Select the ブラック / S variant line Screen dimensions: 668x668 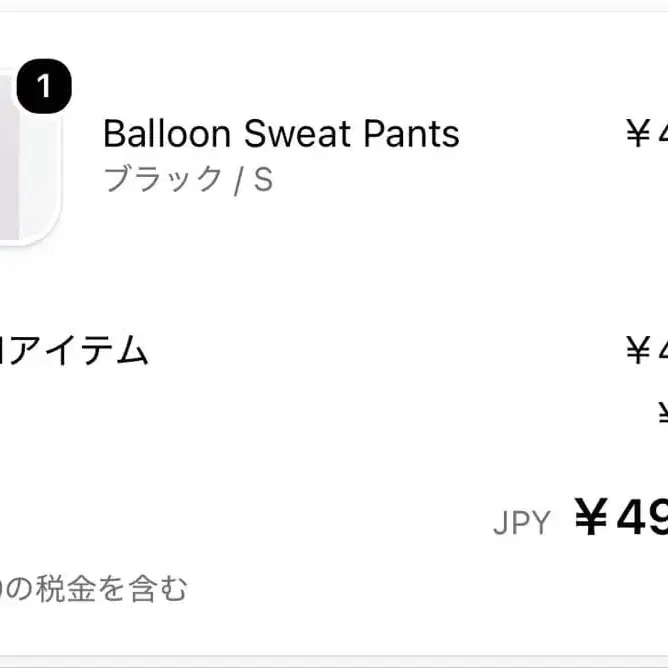[x=188, y=179]
